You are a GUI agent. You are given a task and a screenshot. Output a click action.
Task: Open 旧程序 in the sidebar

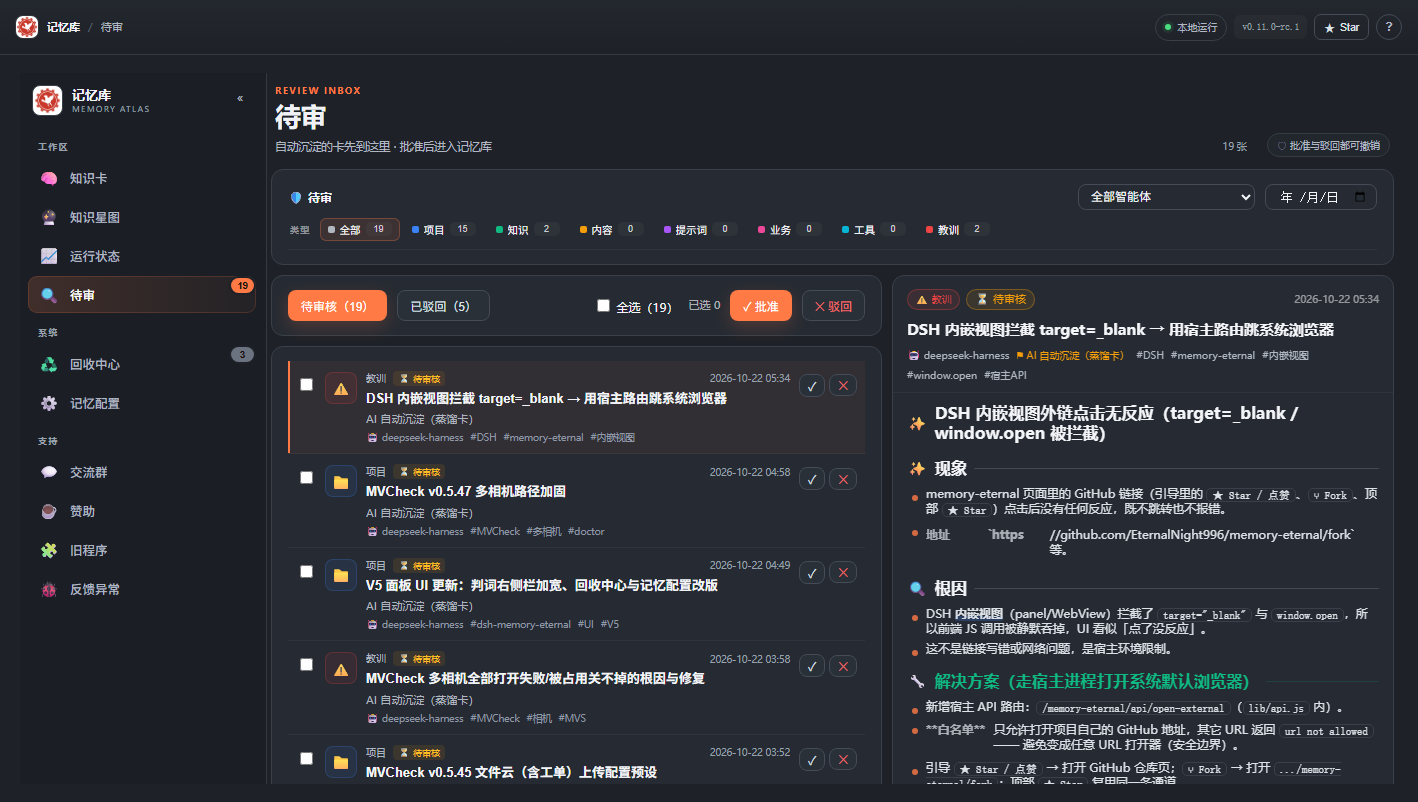pos(142,550)
